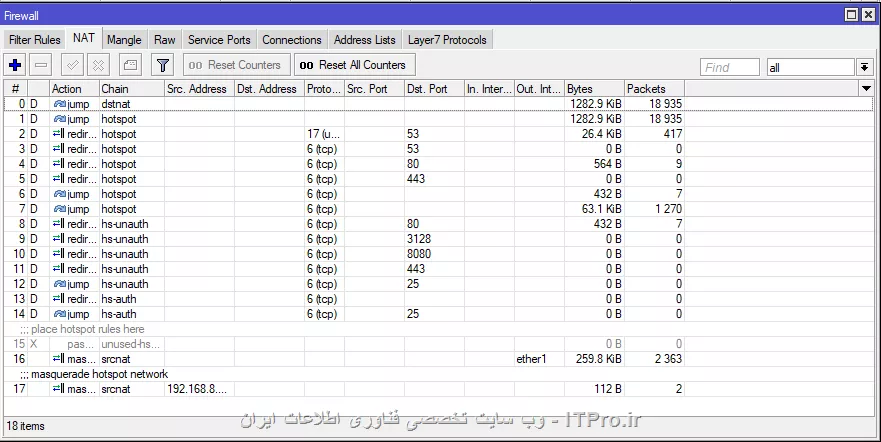
Task: Click the '17 (u...' protocol cell
Action: pyautogui.click(x=324, y=134)
